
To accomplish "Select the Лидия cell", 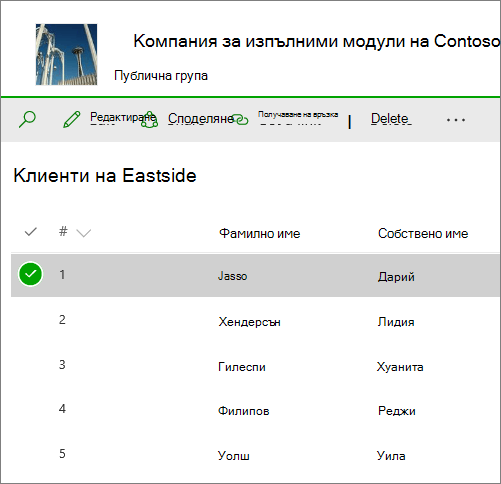I will (x=396, y=322).
